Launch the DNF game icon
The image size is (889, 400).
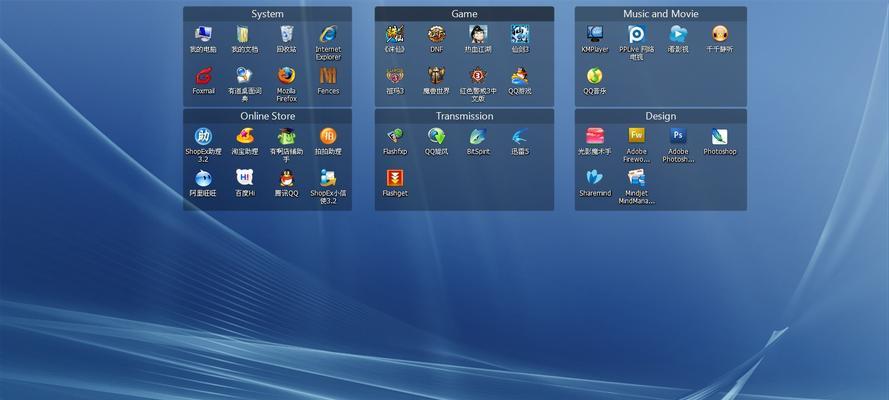[x=437, y=35]
